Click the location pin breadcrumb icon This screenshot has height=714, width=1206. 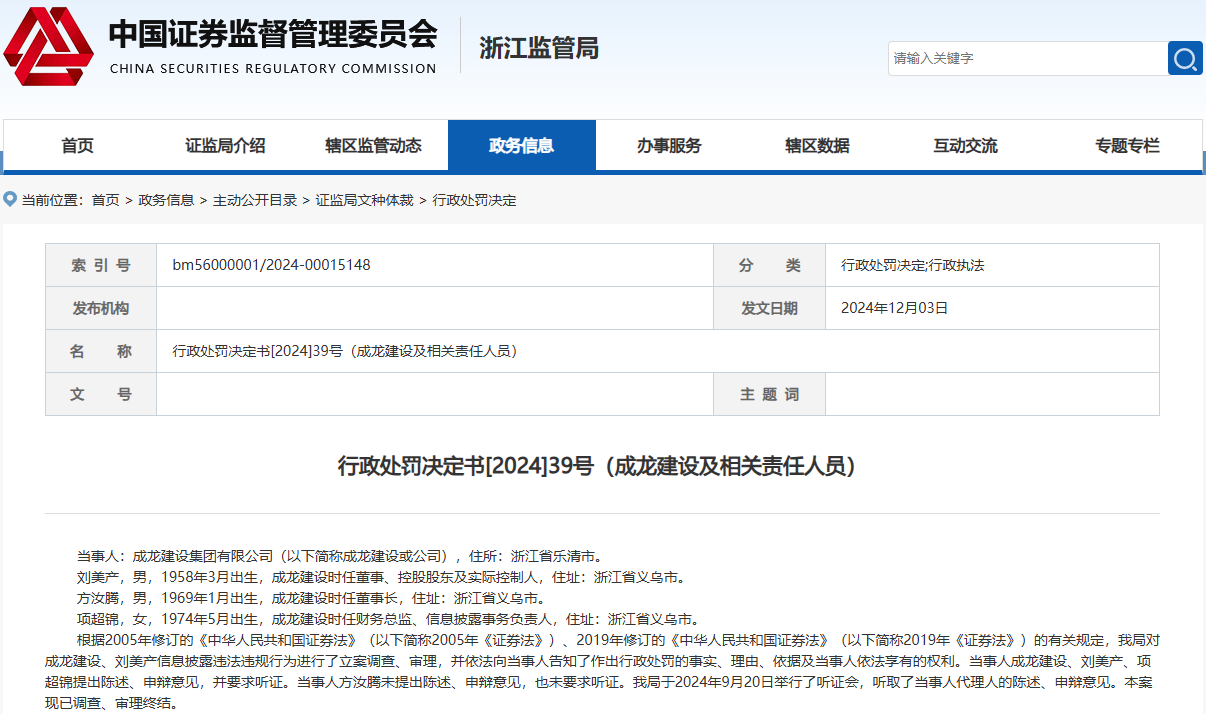(x=10, y=200)
